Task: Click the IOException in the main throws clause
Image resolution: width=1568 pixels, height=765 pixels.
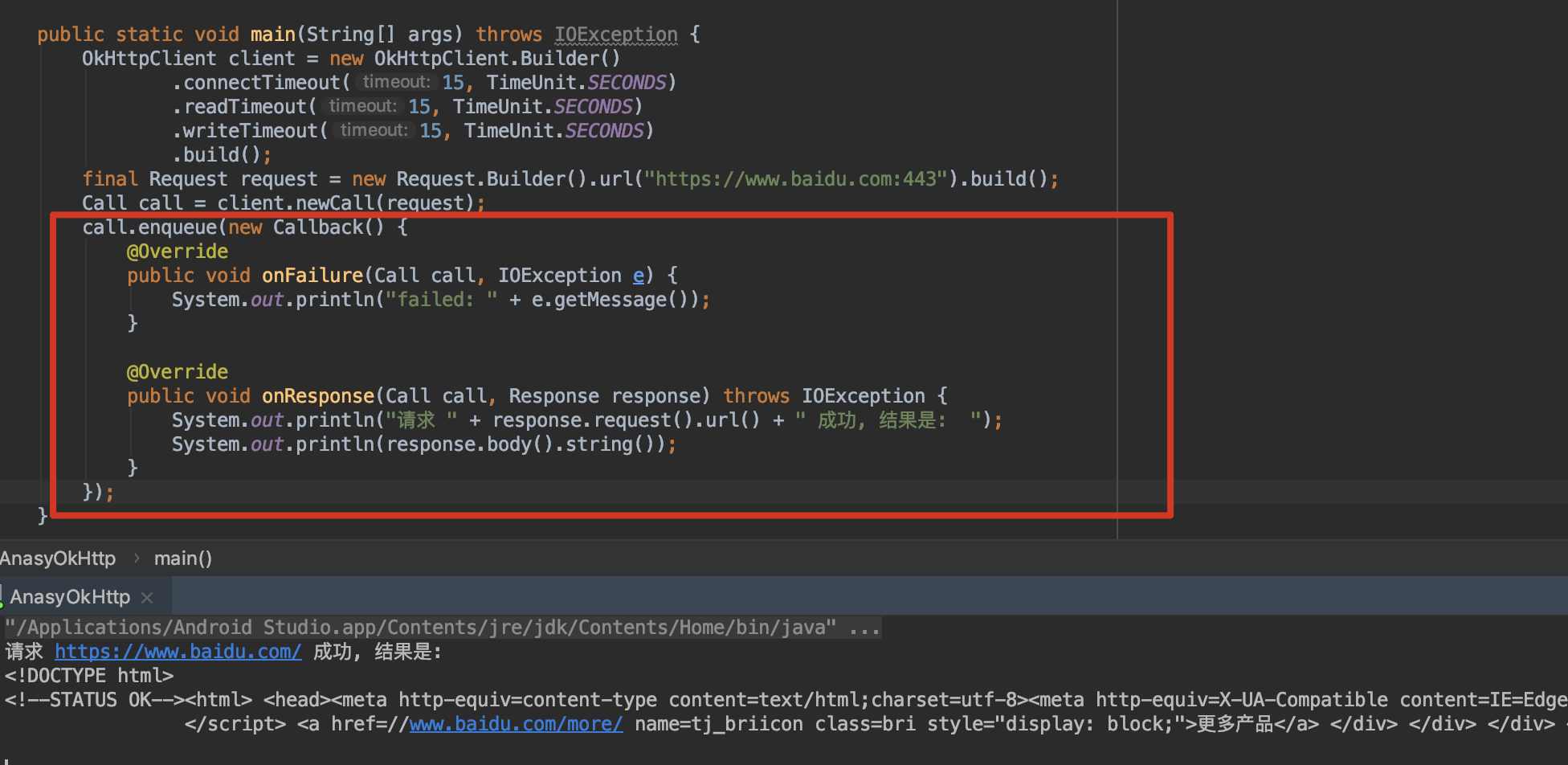Action: pyautogui.click(x=616, y=35)
